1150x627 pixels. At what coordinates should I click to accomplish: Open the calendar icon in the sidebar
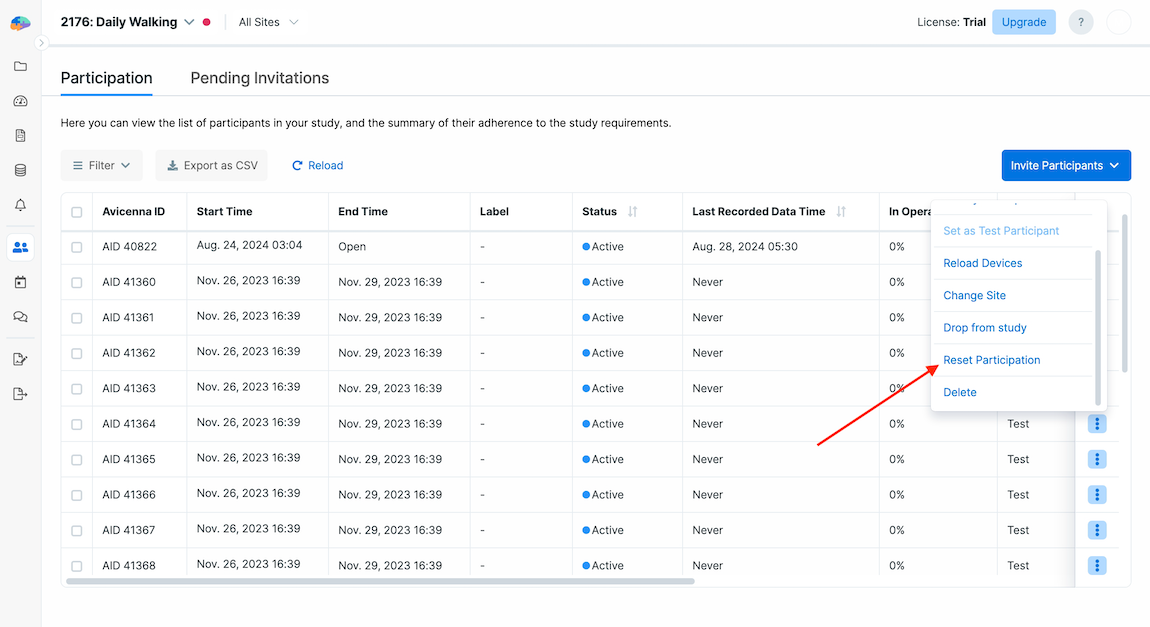[20, 282]
